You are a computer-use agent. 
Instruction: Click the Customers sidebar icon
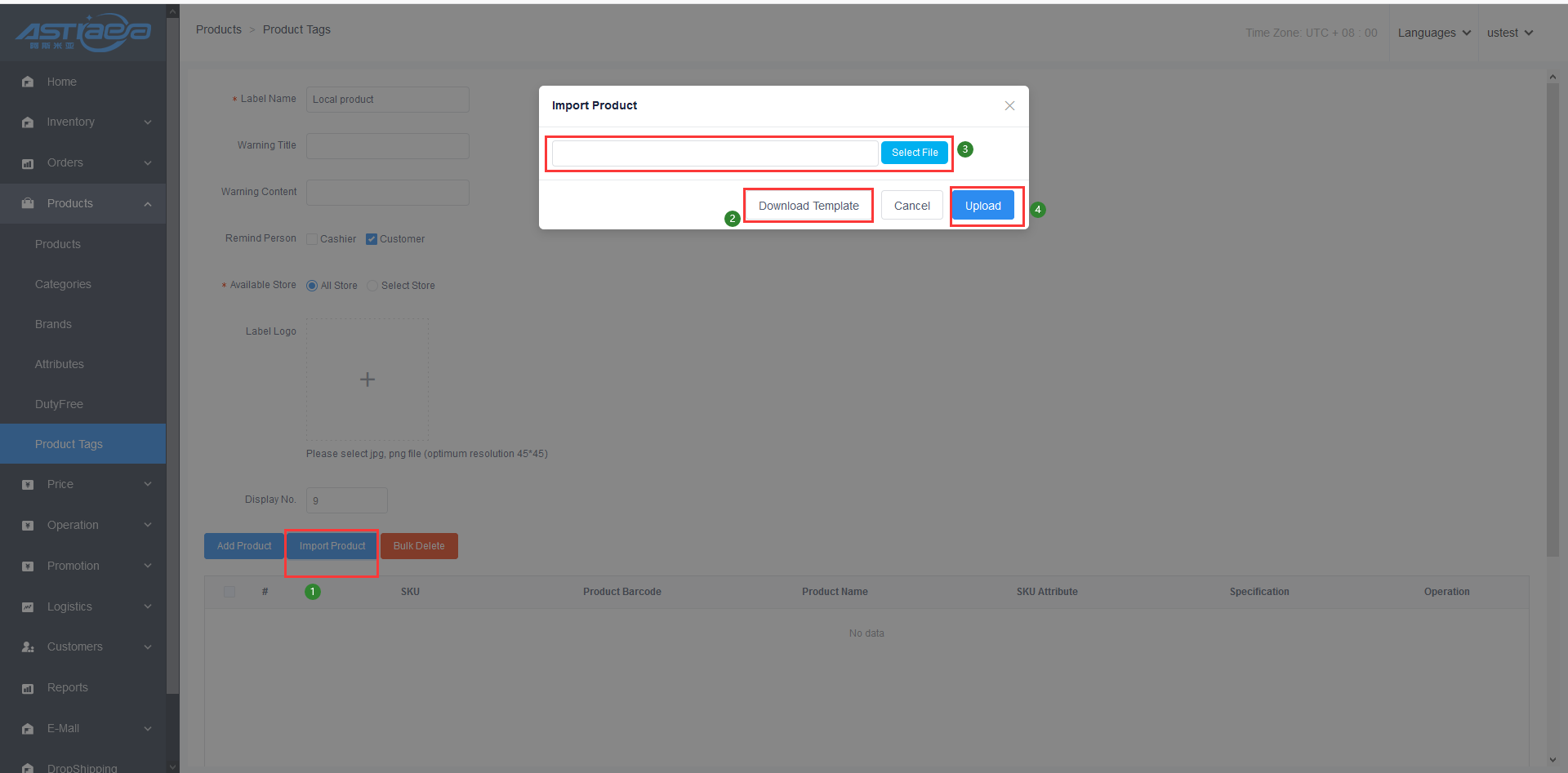(x=28, y=647)
